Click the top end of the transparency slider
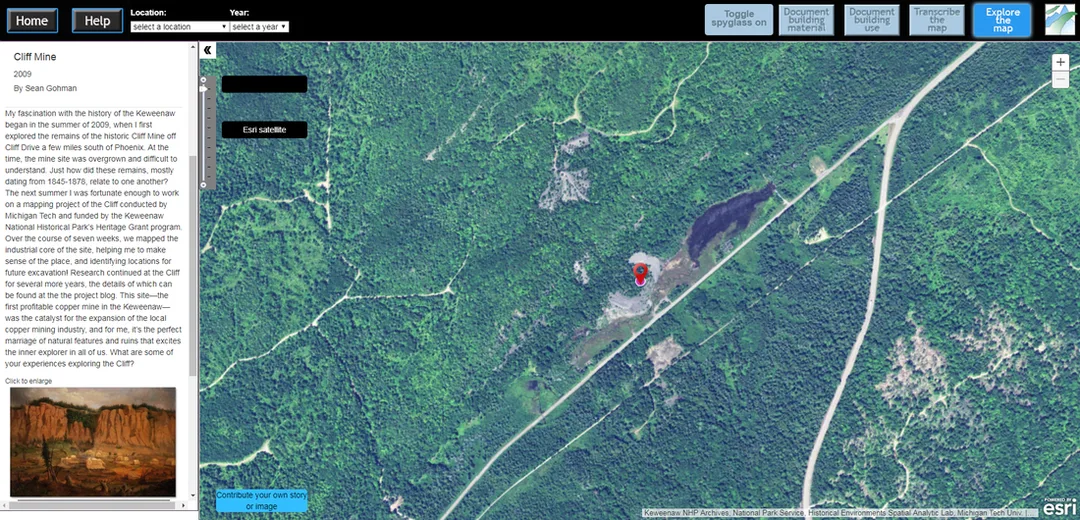Viewport: 1080px width, 520px height. 203,80
